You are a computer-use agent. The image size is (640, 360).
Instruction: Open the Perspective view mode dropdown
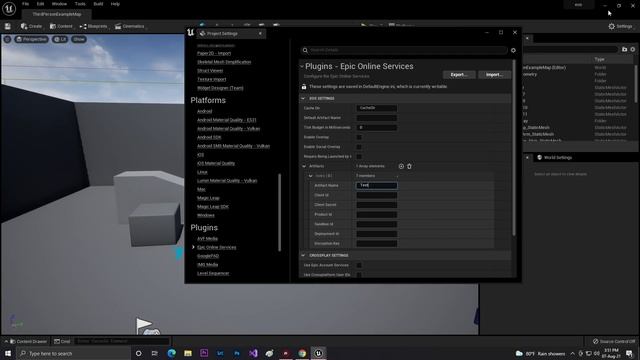(31, 39)
